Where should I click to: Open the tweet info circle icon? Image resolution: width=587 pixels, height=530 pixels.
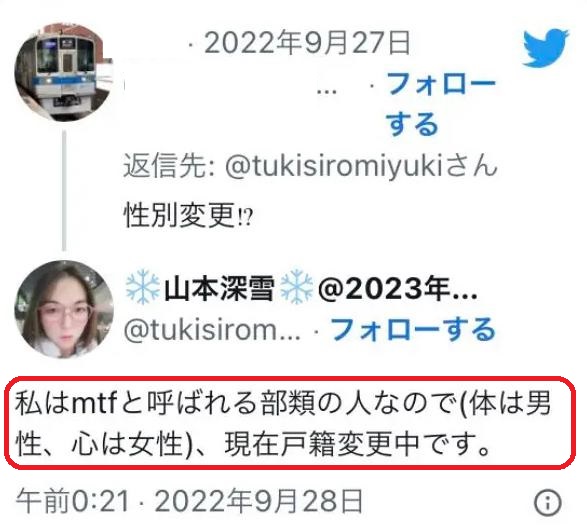[x=548, y=502]
